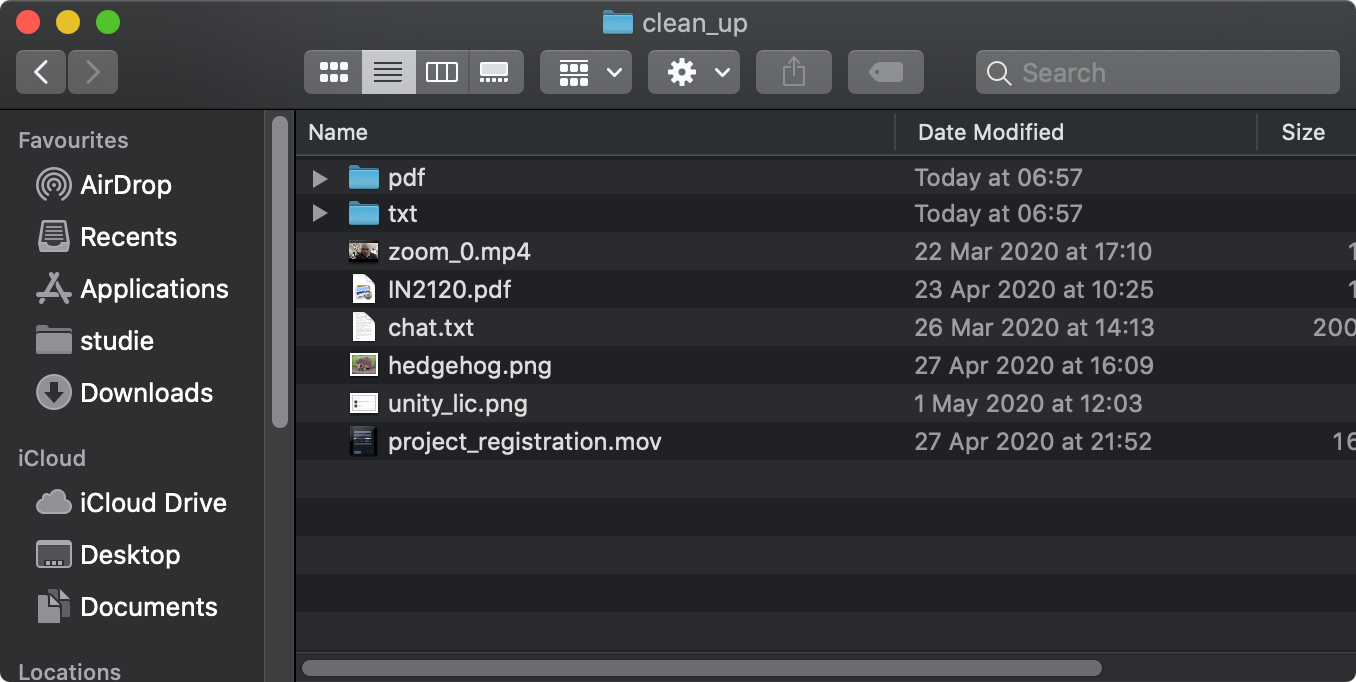1356x682 pixels.
Task: Open Applications in the sidebar
Action: click(x=132, y=289)
